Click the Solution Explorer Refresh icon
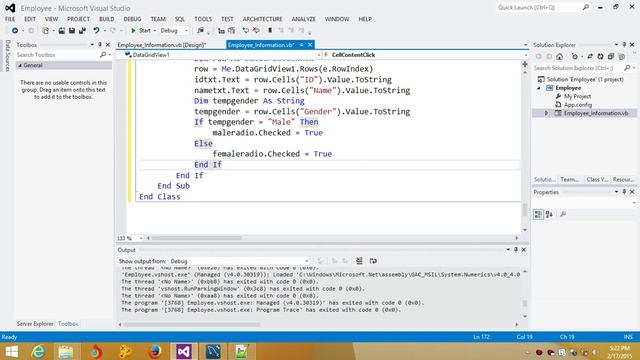 click(600, 57)
